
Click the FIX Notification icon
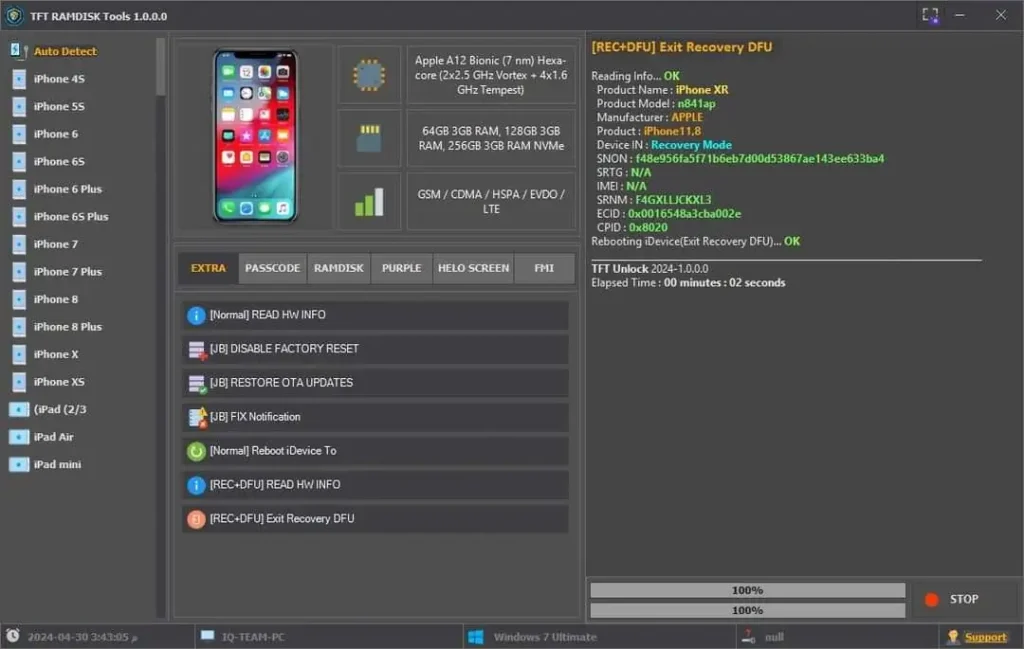point(196,417)
